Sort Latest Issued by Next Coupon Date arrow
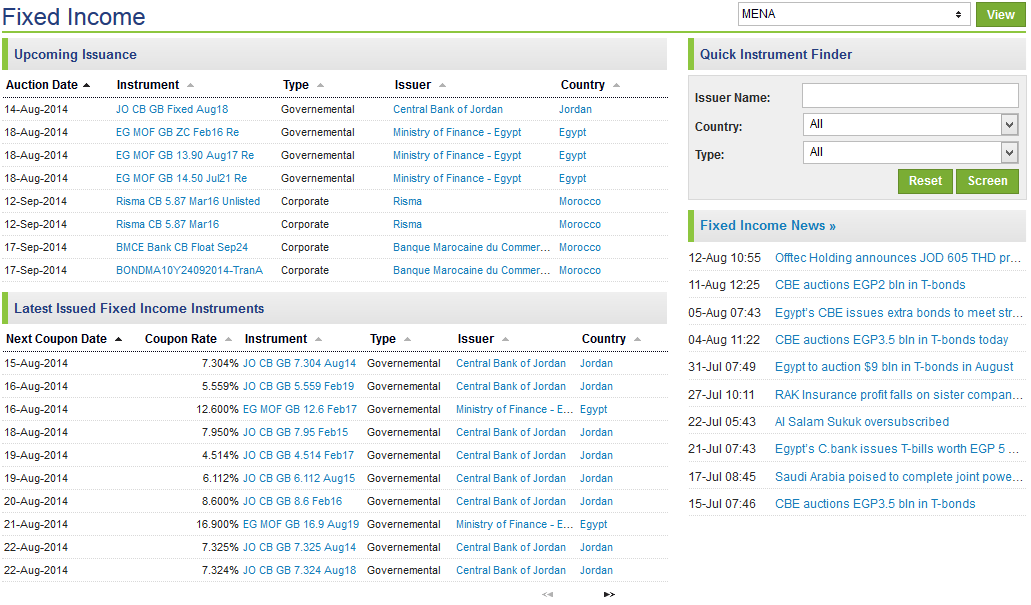This screenshot has width=1031, height=605. [118, 339]
